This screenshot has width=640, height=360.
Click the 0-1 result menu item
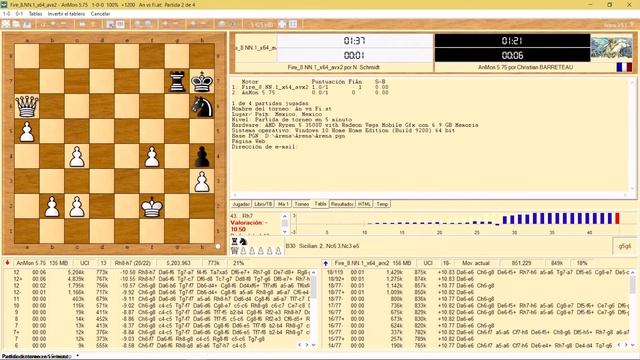19,14
